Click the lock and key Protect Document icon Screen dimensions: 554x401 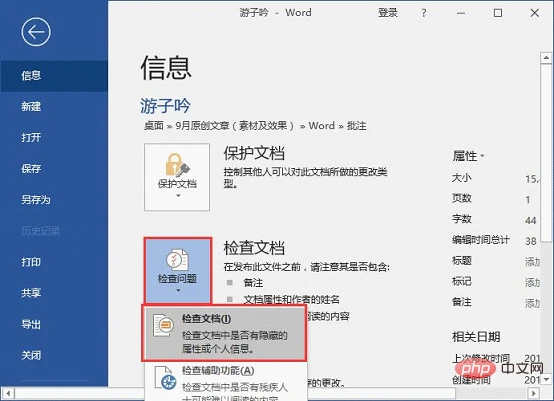[x=177, y=165]
